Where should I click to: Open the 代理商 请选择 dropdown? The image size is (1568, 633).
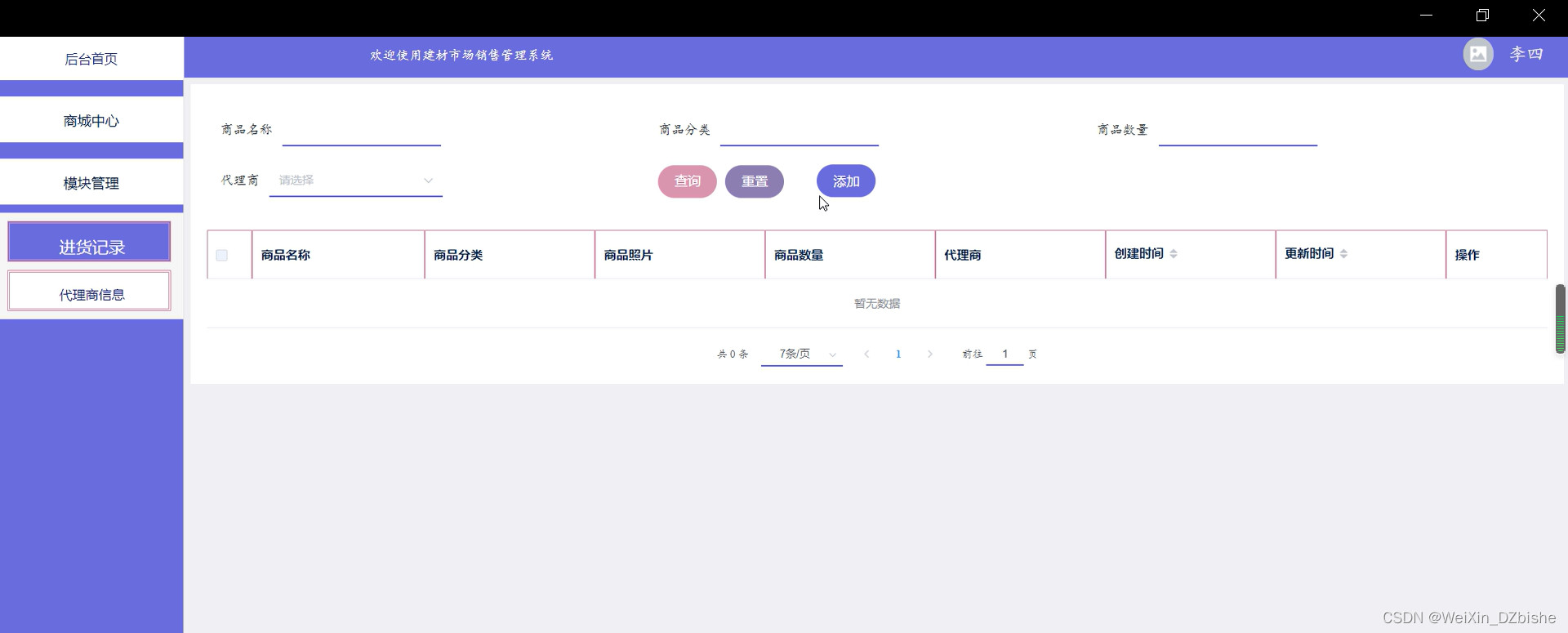pyautogui.click(x=356, y=181)
